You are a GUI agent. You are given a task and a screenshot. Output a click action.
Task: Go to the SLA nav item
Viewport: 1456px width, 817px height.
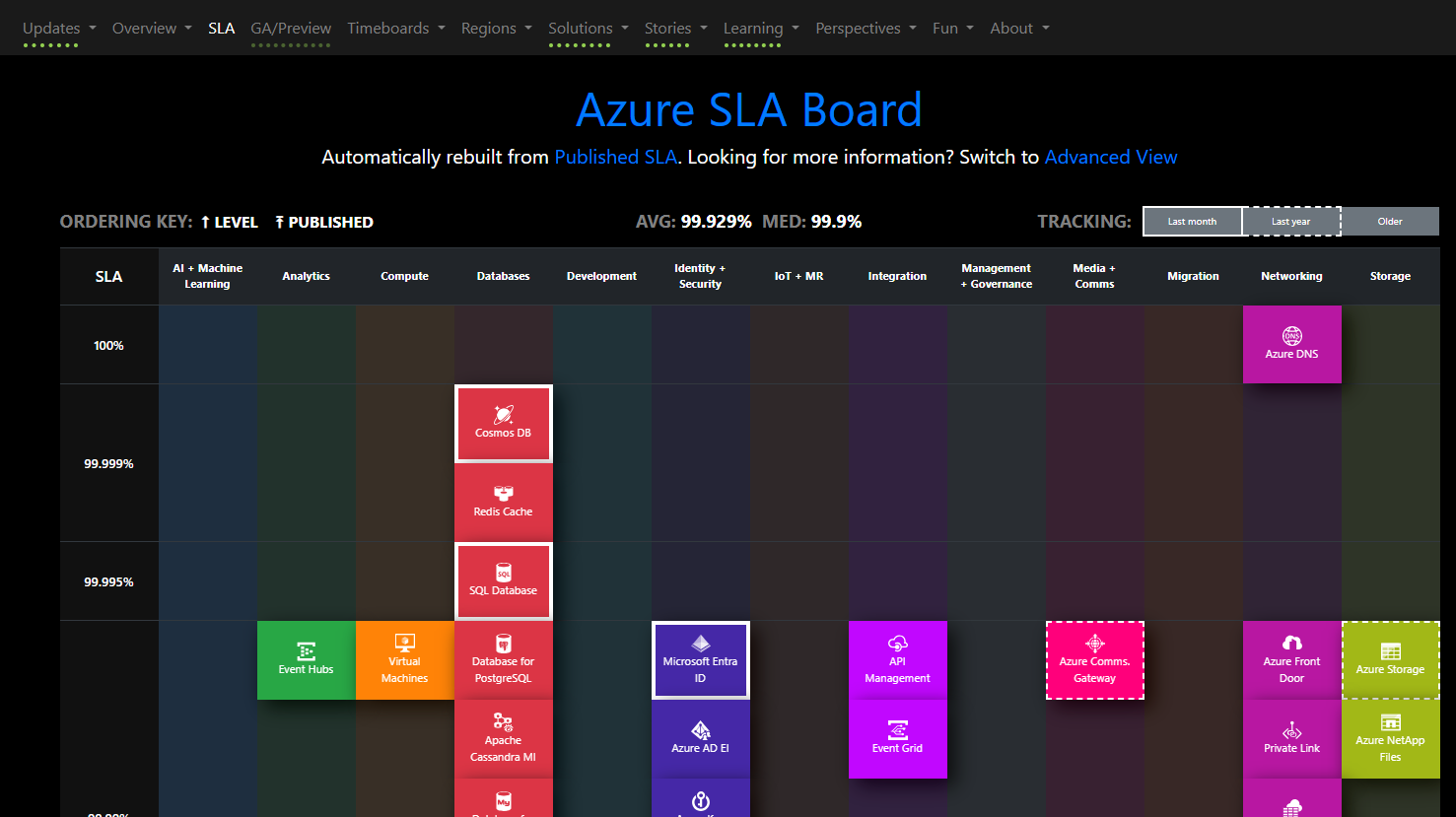[x=222, y=28]
